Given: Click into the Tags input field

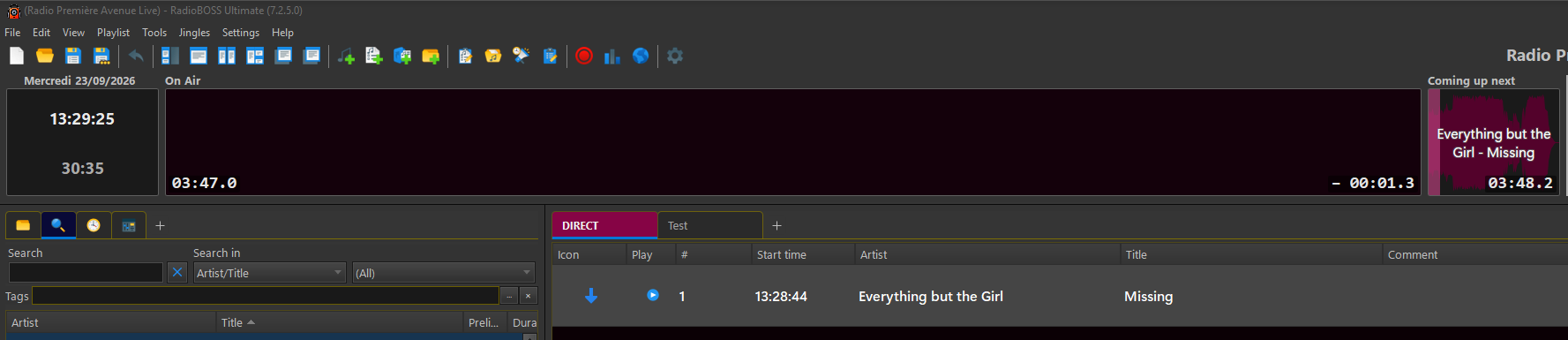Looking at the screenshot, I should click(x=266, y=296).
